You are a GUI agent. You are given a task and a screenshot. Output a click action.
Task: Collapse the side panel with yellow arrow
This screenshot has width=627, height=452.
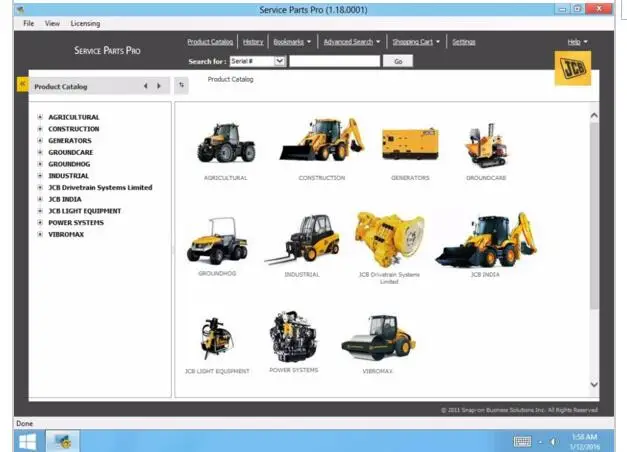coord(22,84)
